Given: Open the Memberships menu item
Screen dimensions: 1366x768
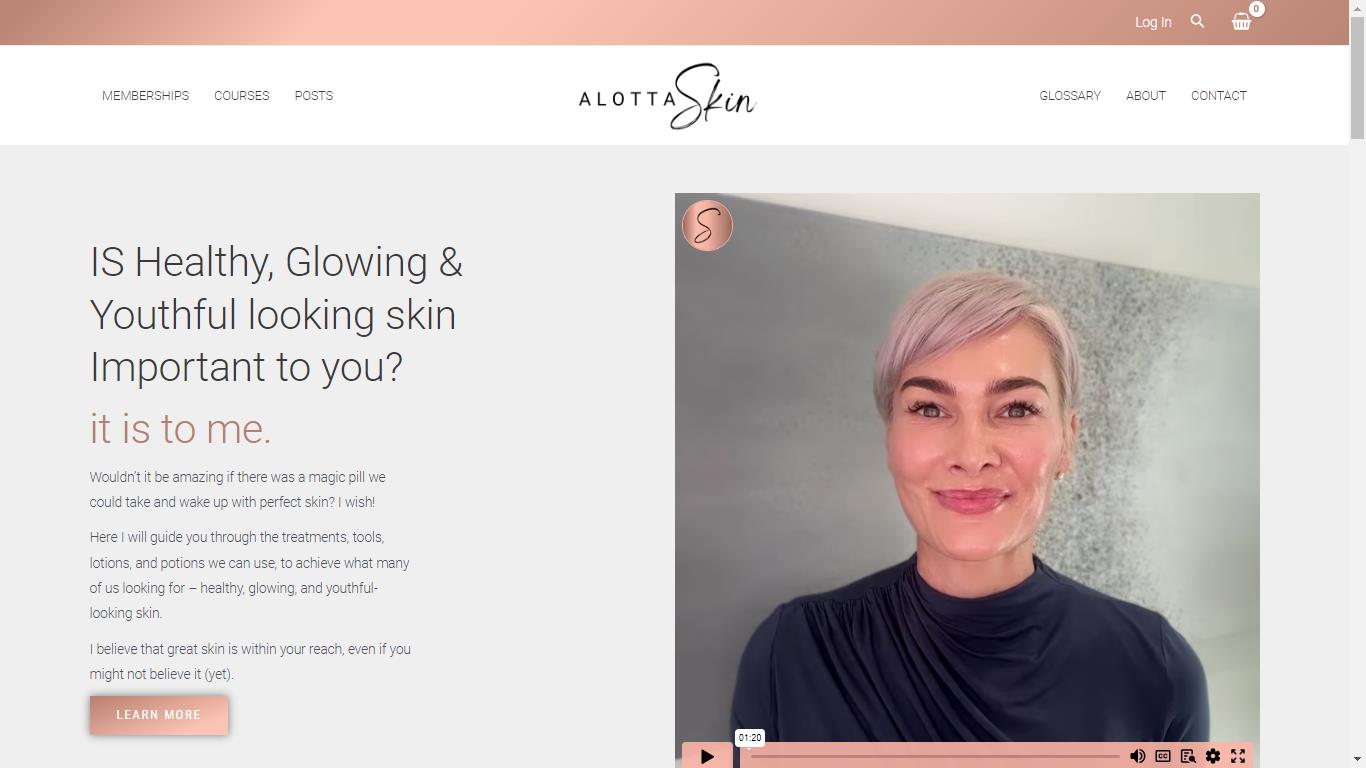Looking at the screenshot, I should click(145, 96).
